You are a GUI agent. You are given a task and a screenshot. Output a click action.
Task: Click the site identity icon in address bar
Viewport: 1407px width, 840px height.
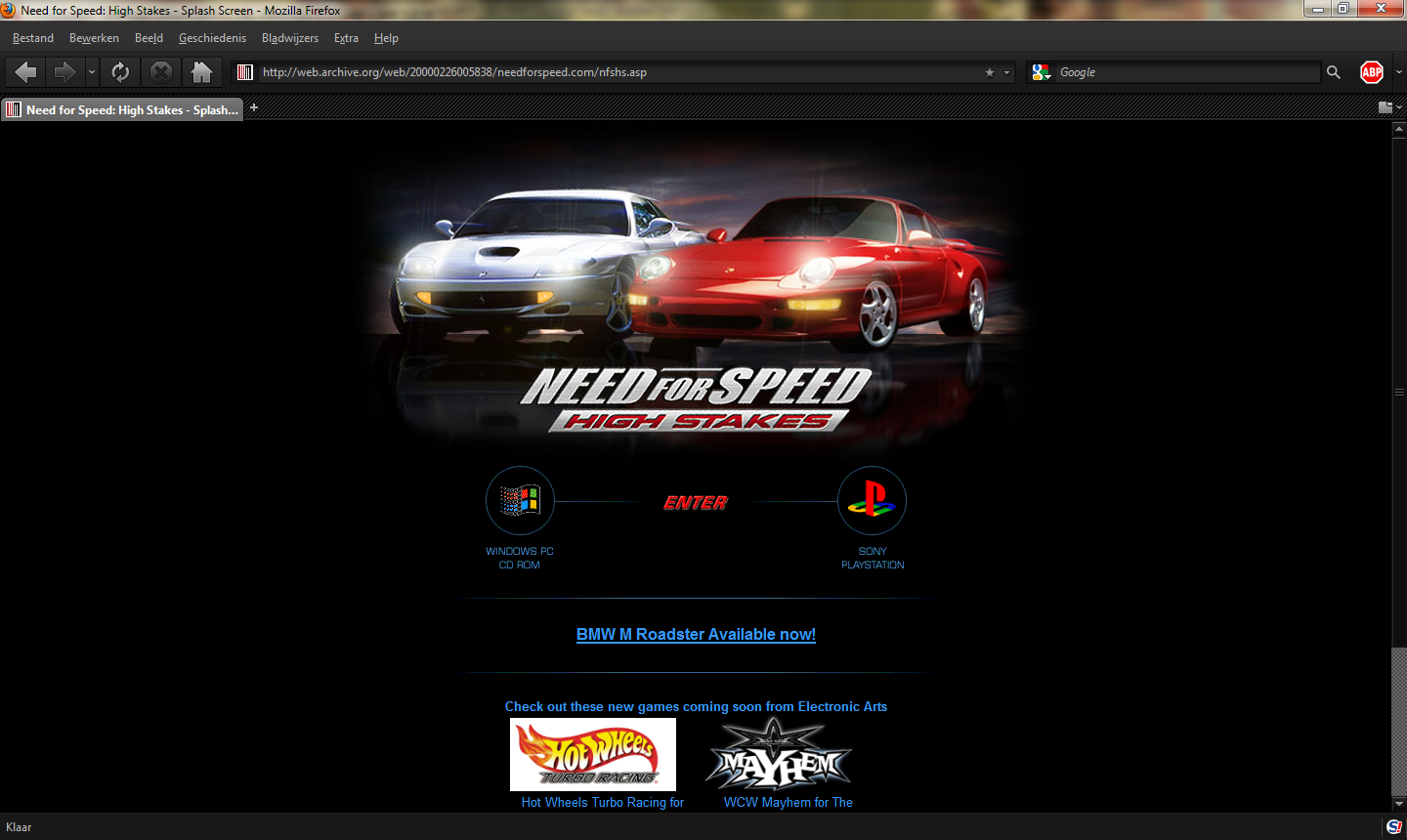click(x=245, y=72)
